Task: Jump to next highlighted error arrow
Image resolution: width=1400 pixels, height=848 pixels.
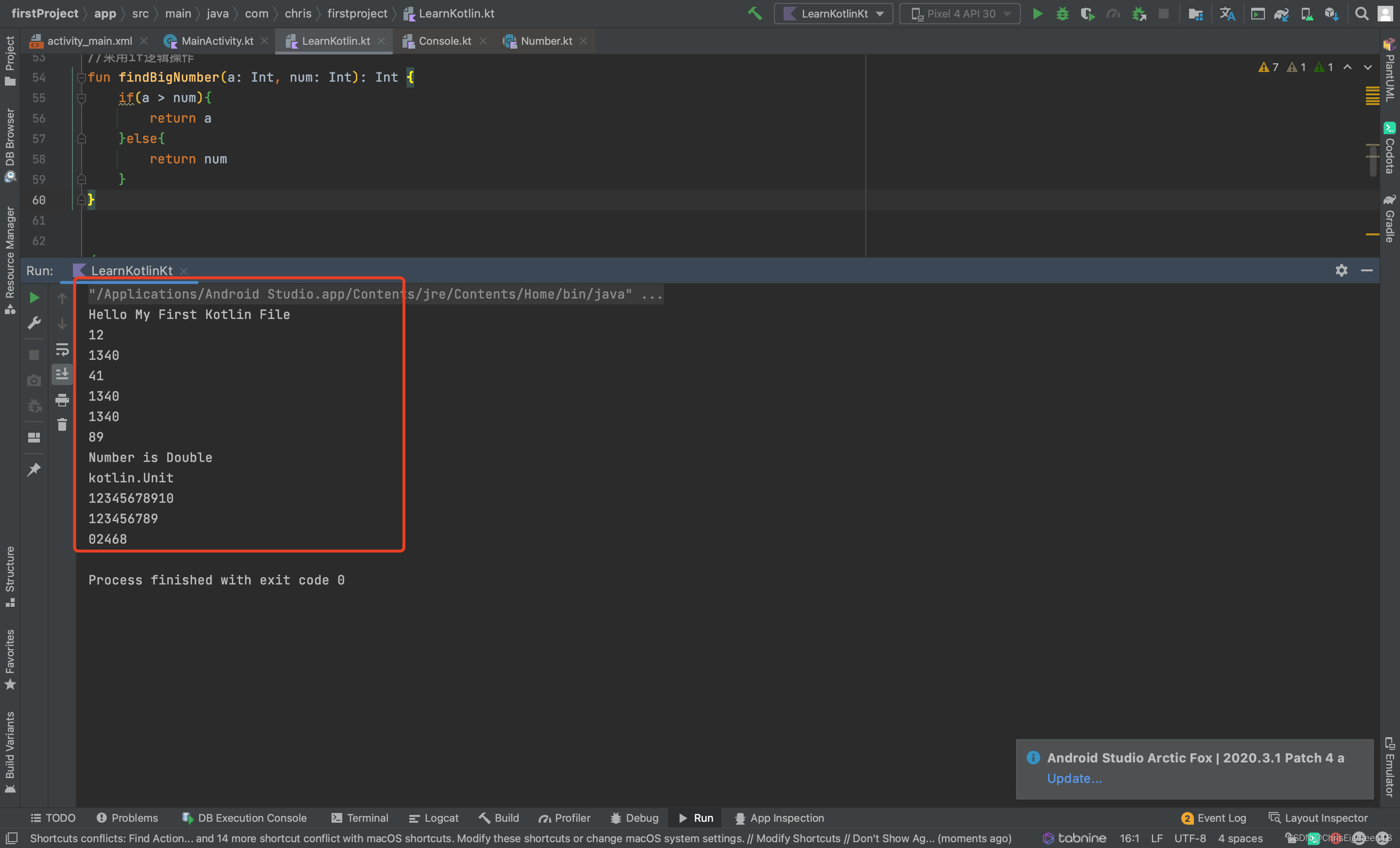Action: [1367, 67]
